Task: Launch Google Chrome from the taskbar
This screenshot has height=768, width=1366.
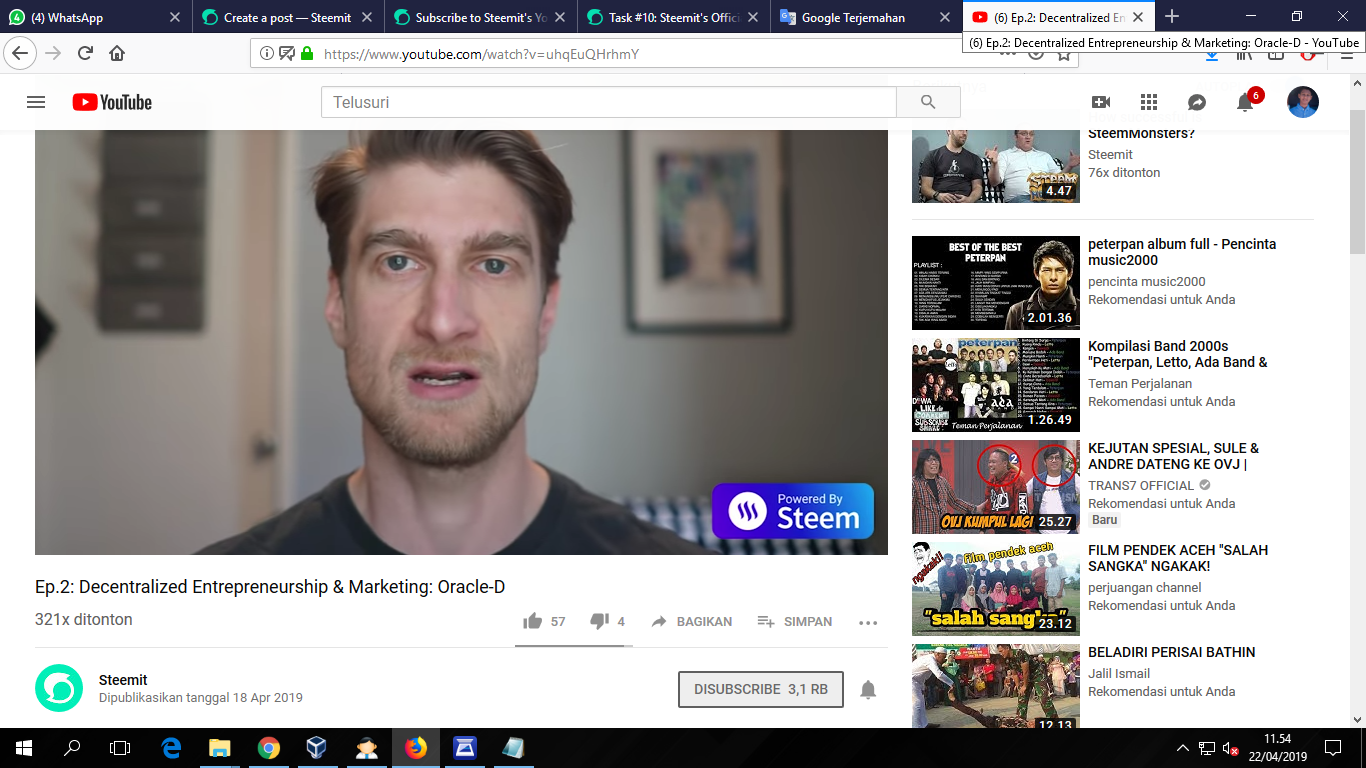Action: pos(268,748)
